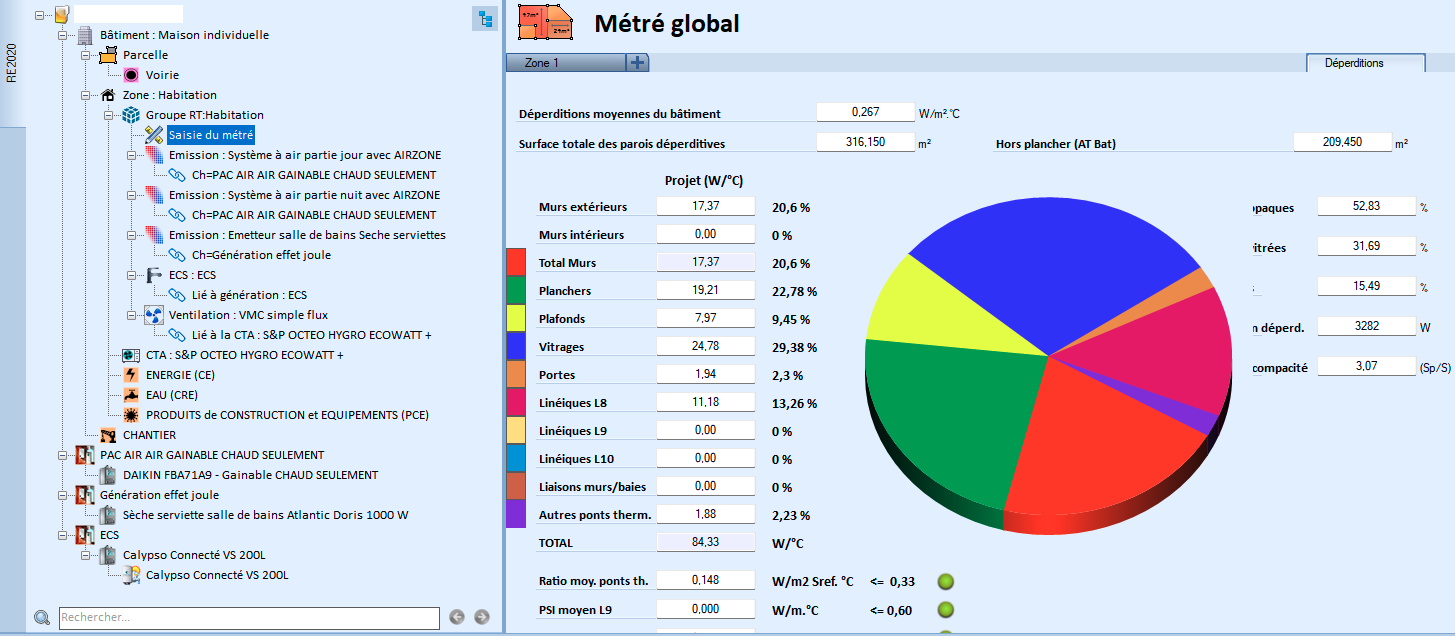Viewport: 1455px width, 636px height.
Task: Open the RE2020 side tab
Action: pos(12,63)
